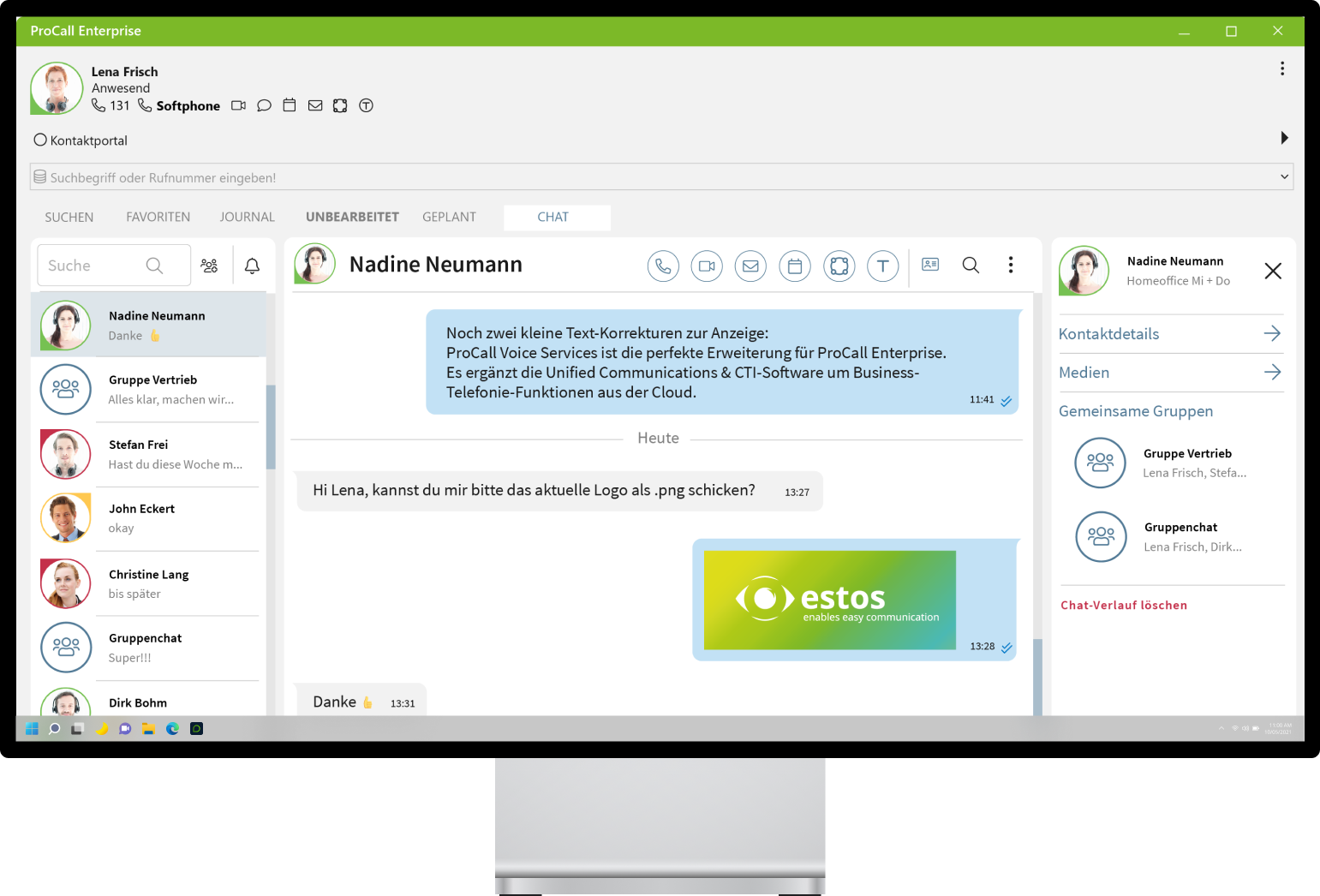Call Nadine Neumann via phone icon
This screenshot has width=1320, height=896.
[663, 266]
